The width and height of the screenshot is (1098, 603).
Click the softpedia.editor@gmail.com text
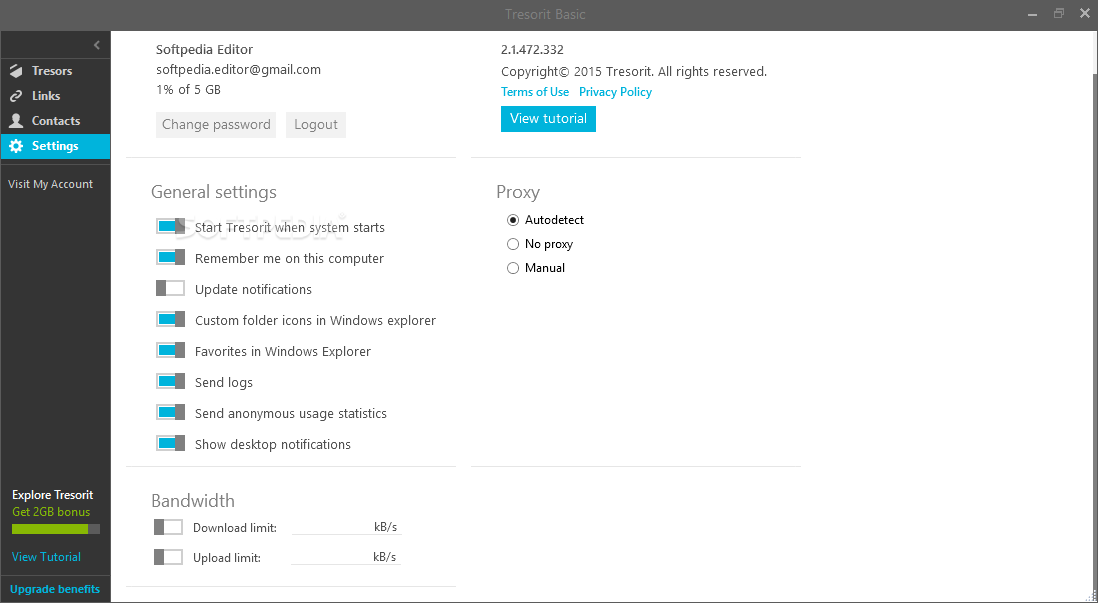click(238, 69)
